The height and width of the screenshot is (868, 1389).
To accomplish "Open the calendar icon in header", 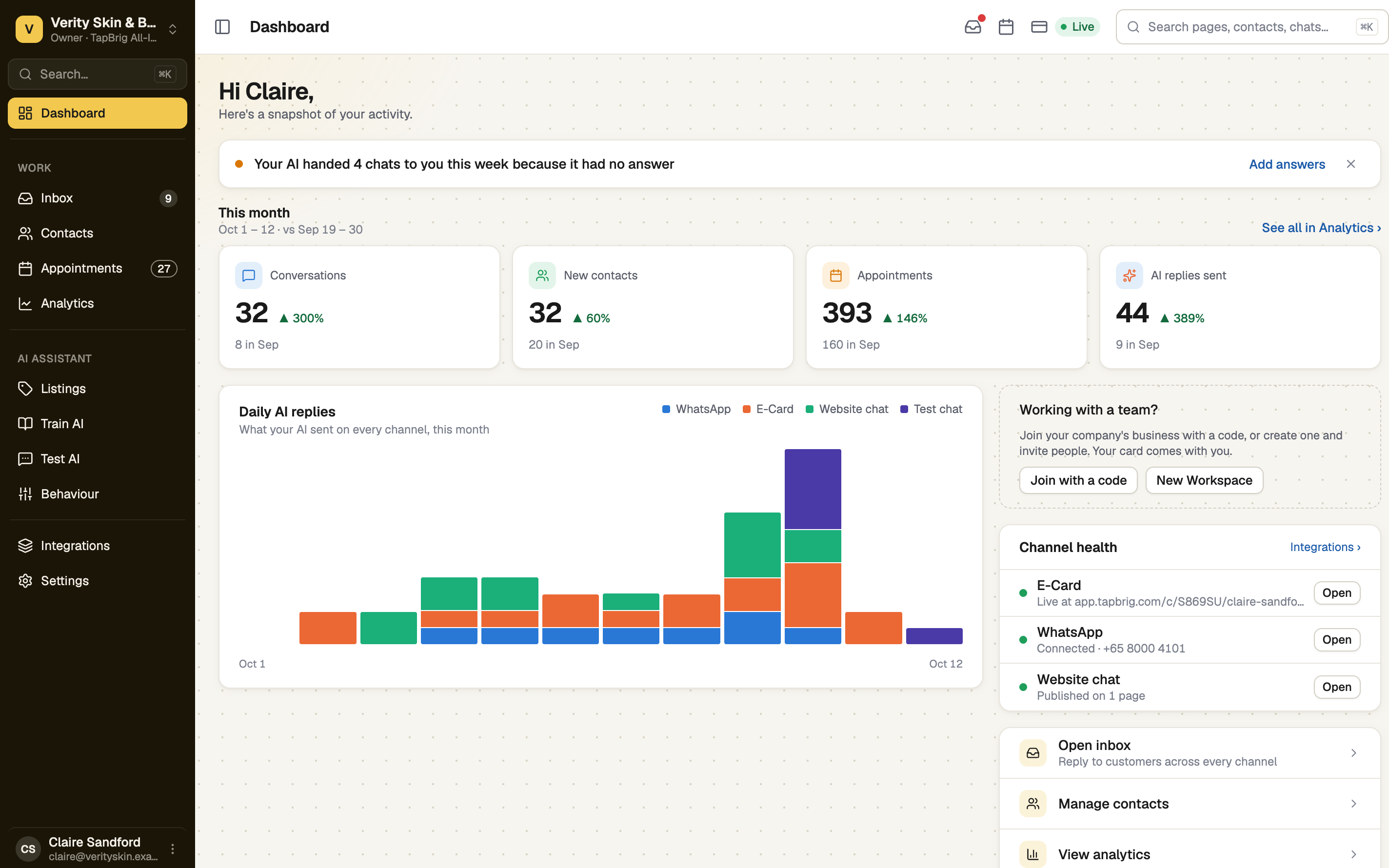I will click(x=1006, y=27).
